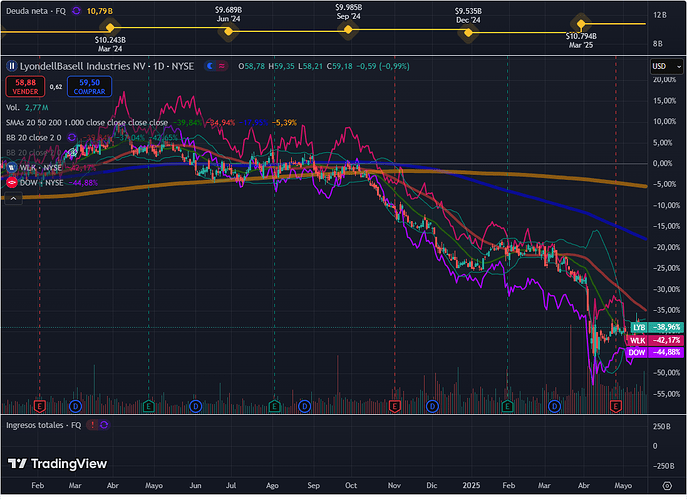Click the green earnings marker above Mayo 2024

(x=149, y=406)
